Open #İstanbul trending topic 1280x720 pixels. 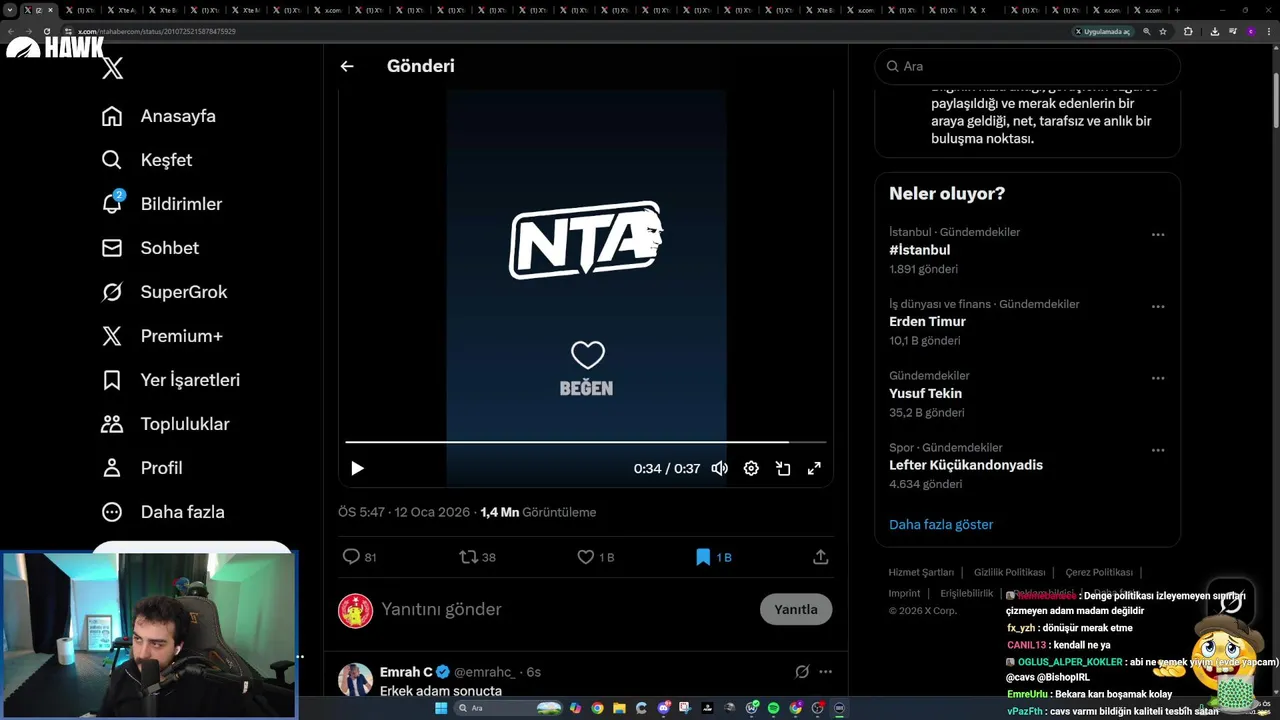(920, 250)
